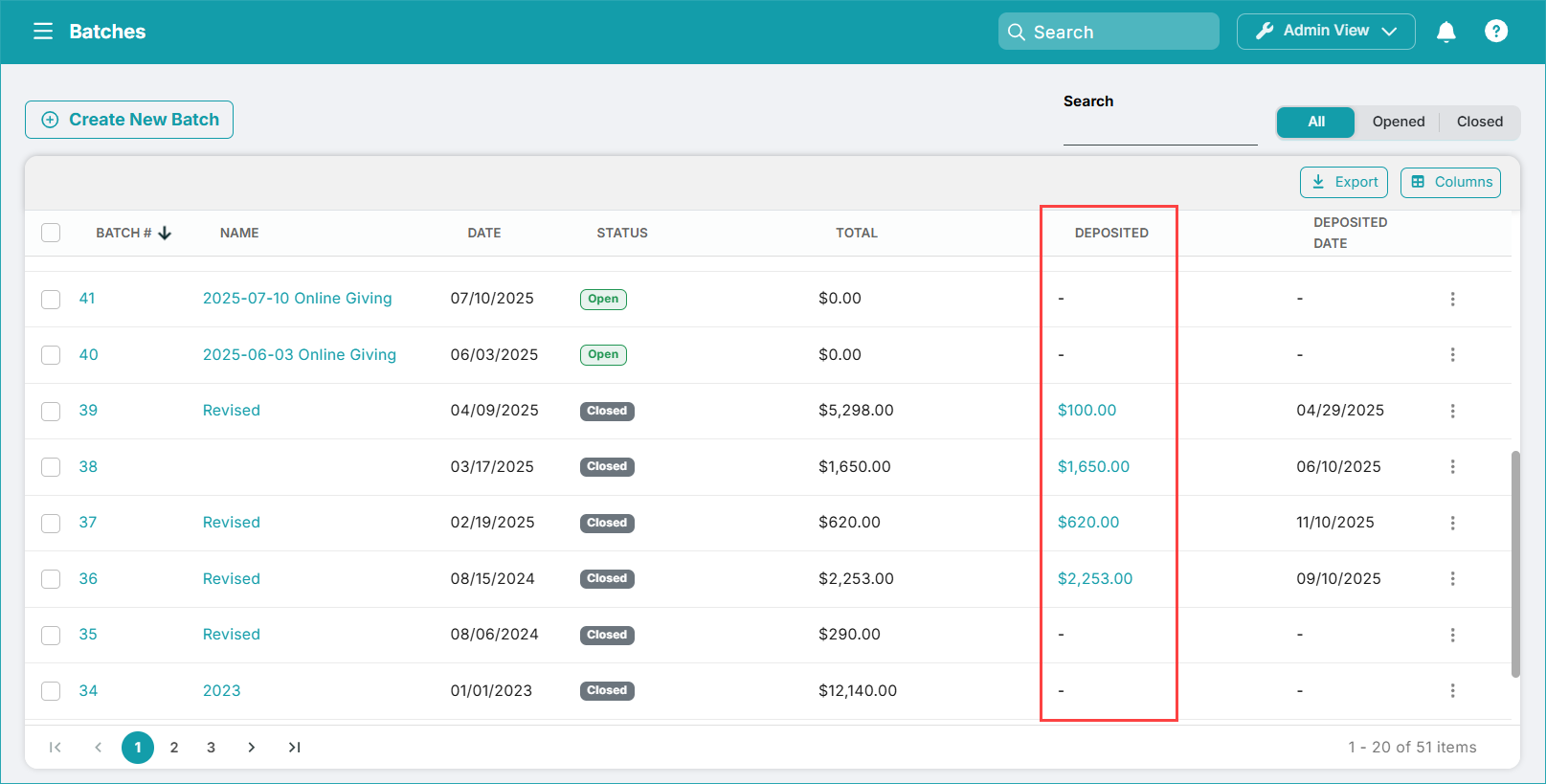This screenshot has height=784, width=1546.
Task: Click the 1 - 20 of 51 items text
Action: pyautogui.click(x=1412, y=748)
